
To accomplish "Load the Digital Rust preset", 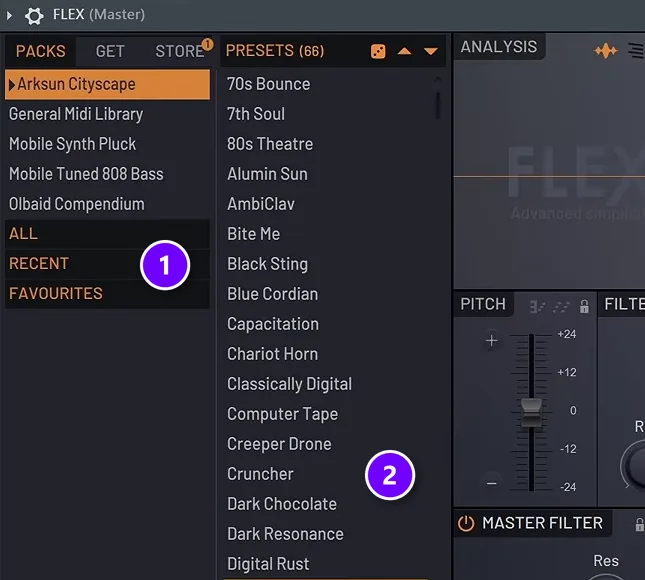I will tap(268, 564).
